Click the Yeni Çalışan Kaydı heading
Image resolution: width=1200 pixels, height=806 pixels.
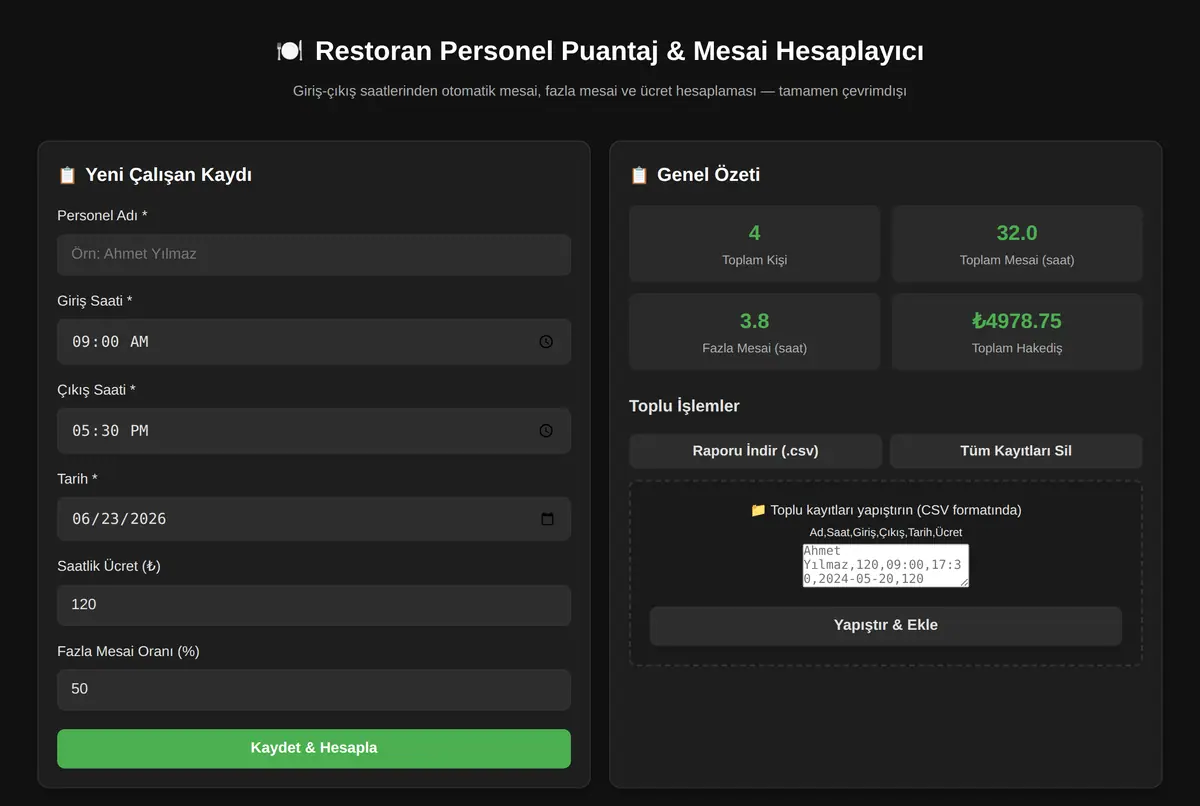(168, 175)
